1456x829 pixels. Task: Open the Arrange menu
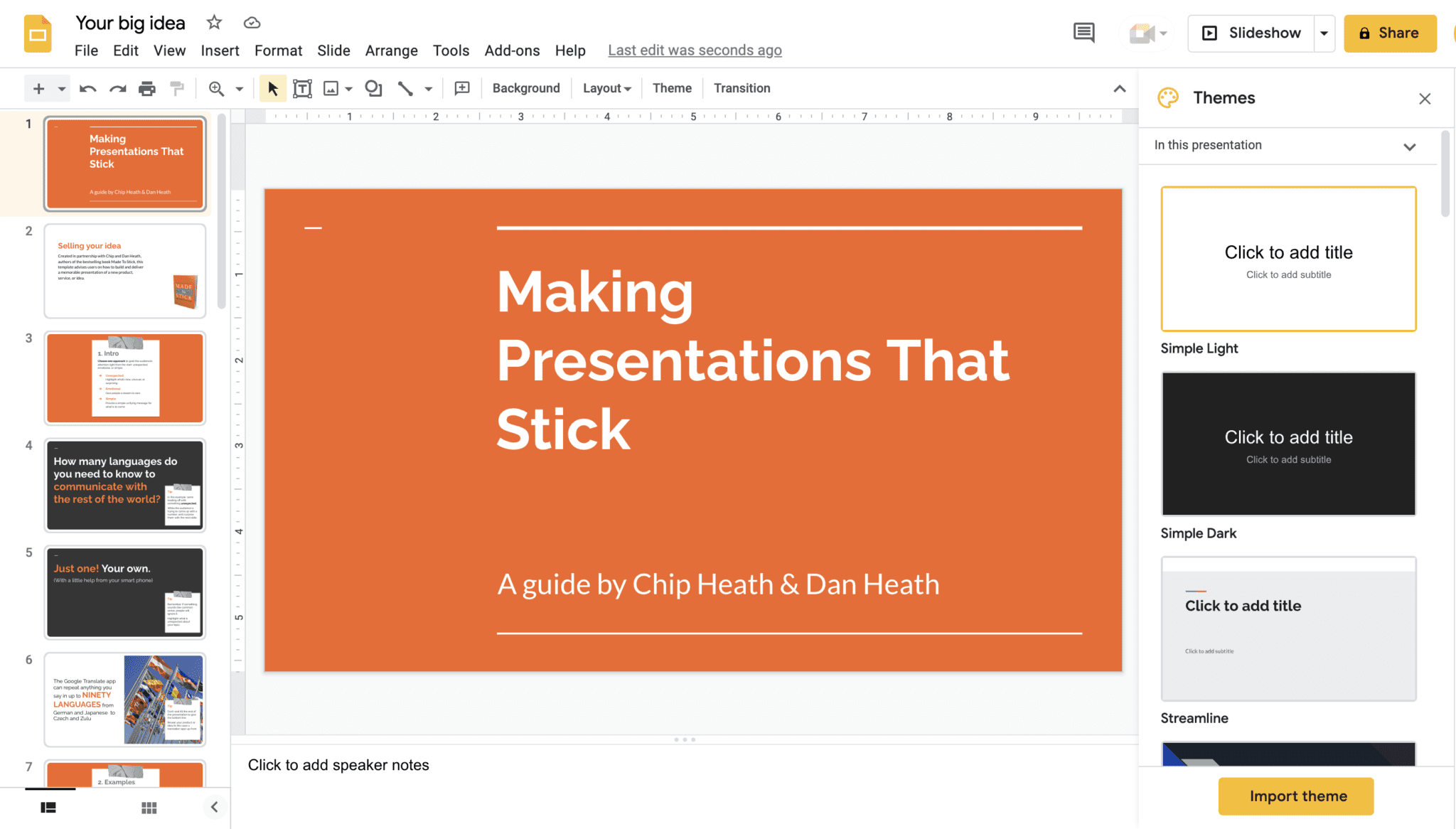tap(392, 50)
